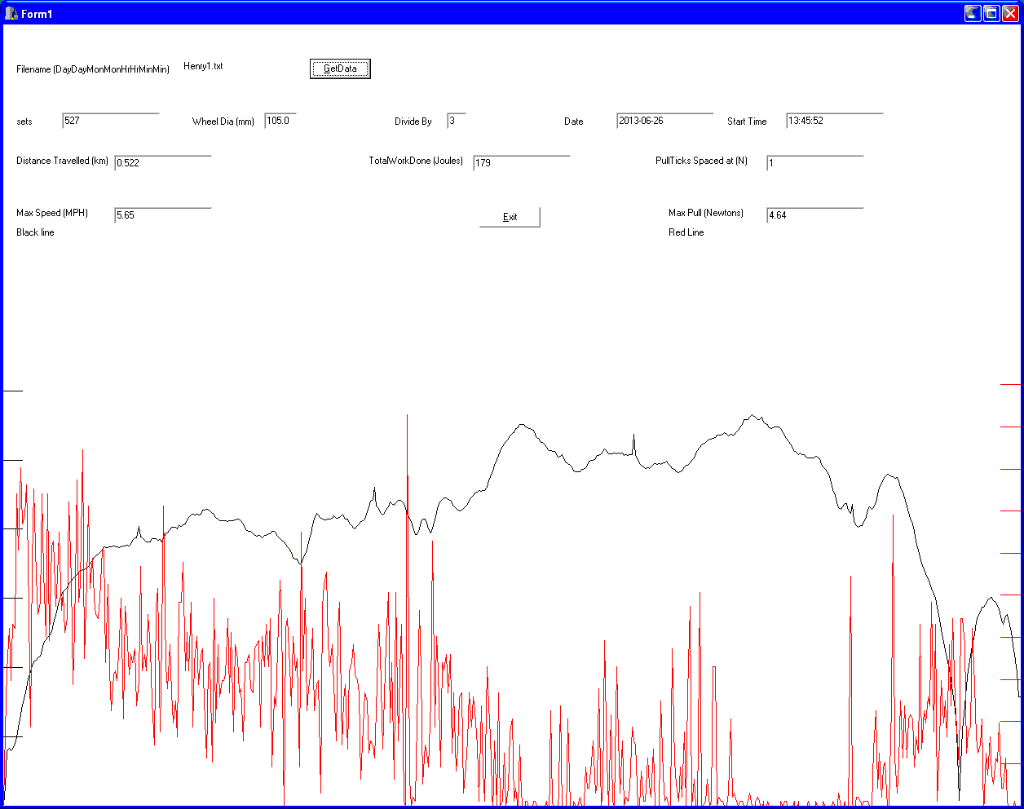Focus the Distance Travelled field 0.522
The width and height of the screenshot is (1024, 809).
(x=163, y=163)
